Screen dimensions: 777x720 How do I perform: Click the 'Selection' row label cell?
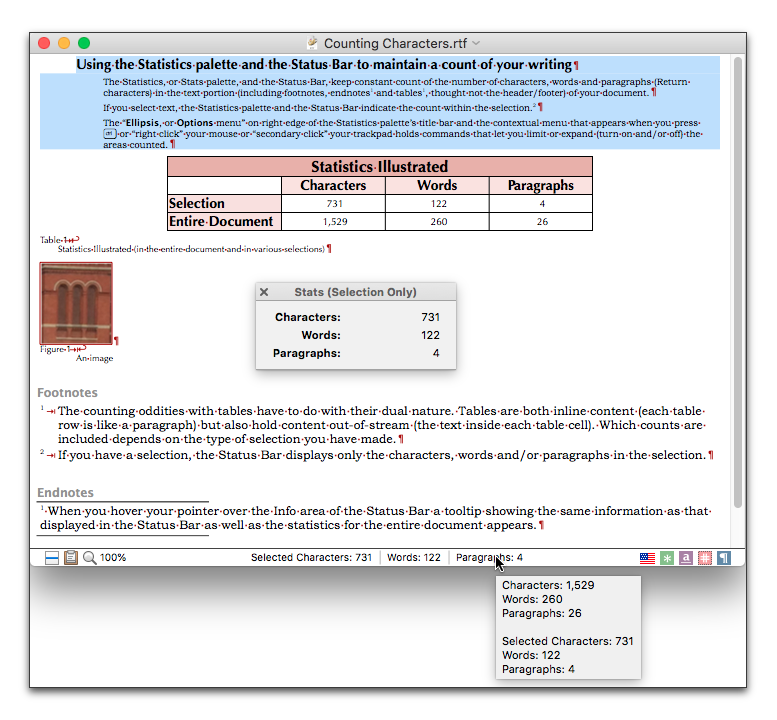click(224, 204)
